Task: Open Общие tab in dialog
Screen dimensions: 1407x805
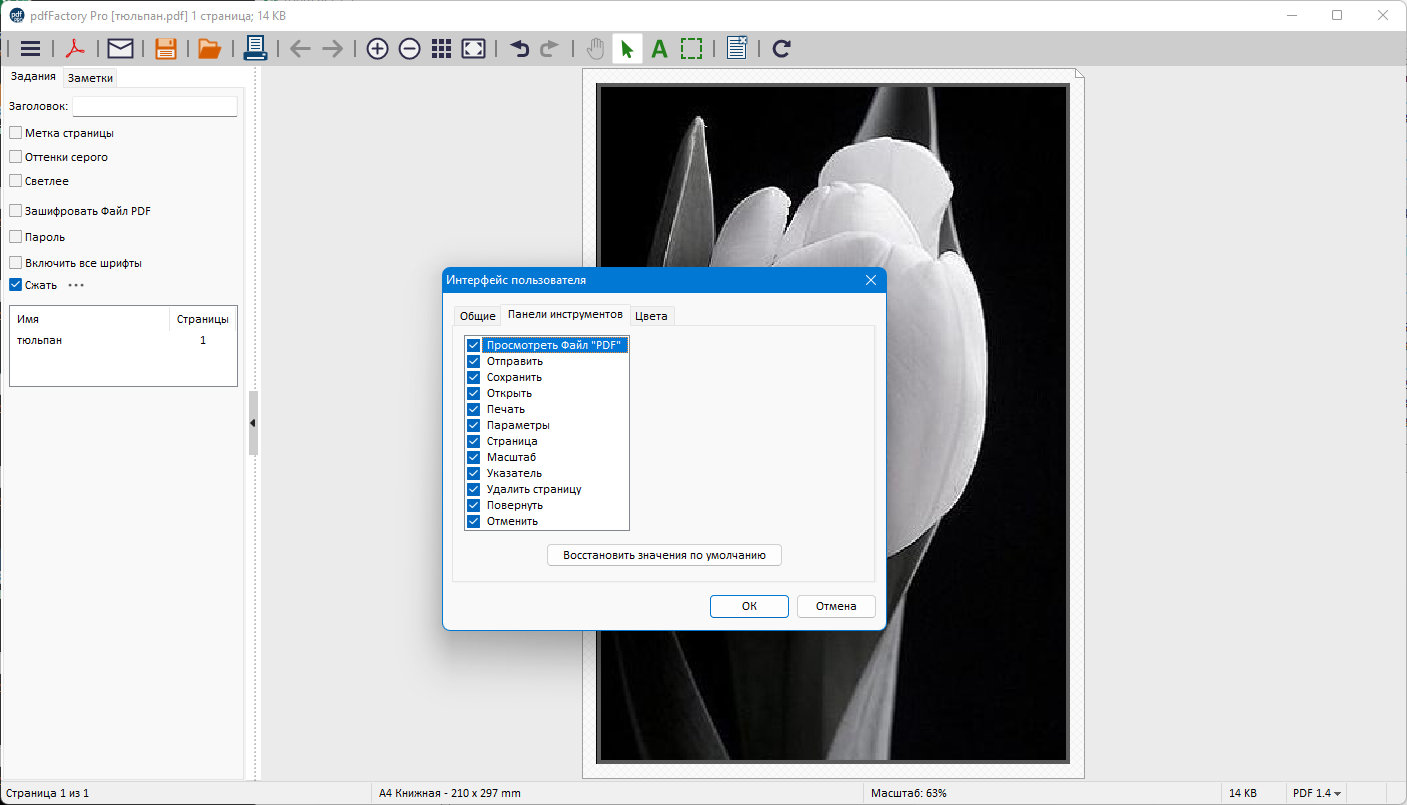Action: [477, 316]
